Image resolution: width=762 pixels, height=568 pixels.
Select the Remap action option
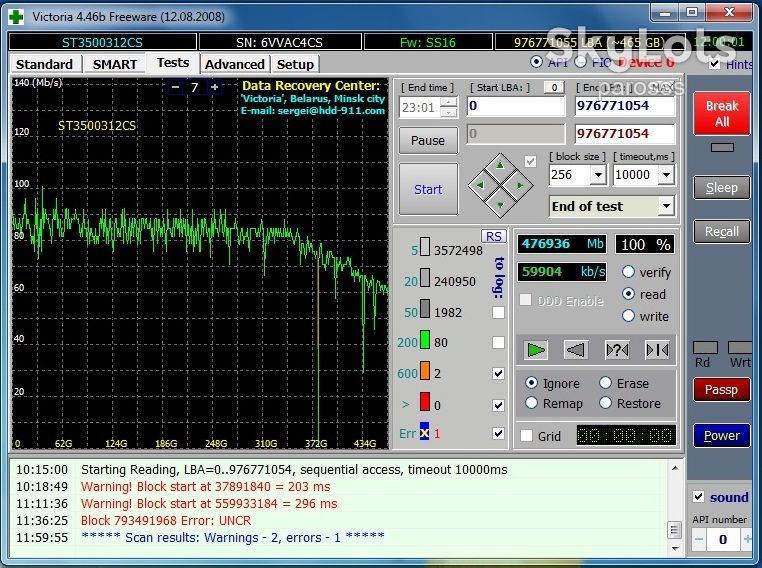(532, 403)
